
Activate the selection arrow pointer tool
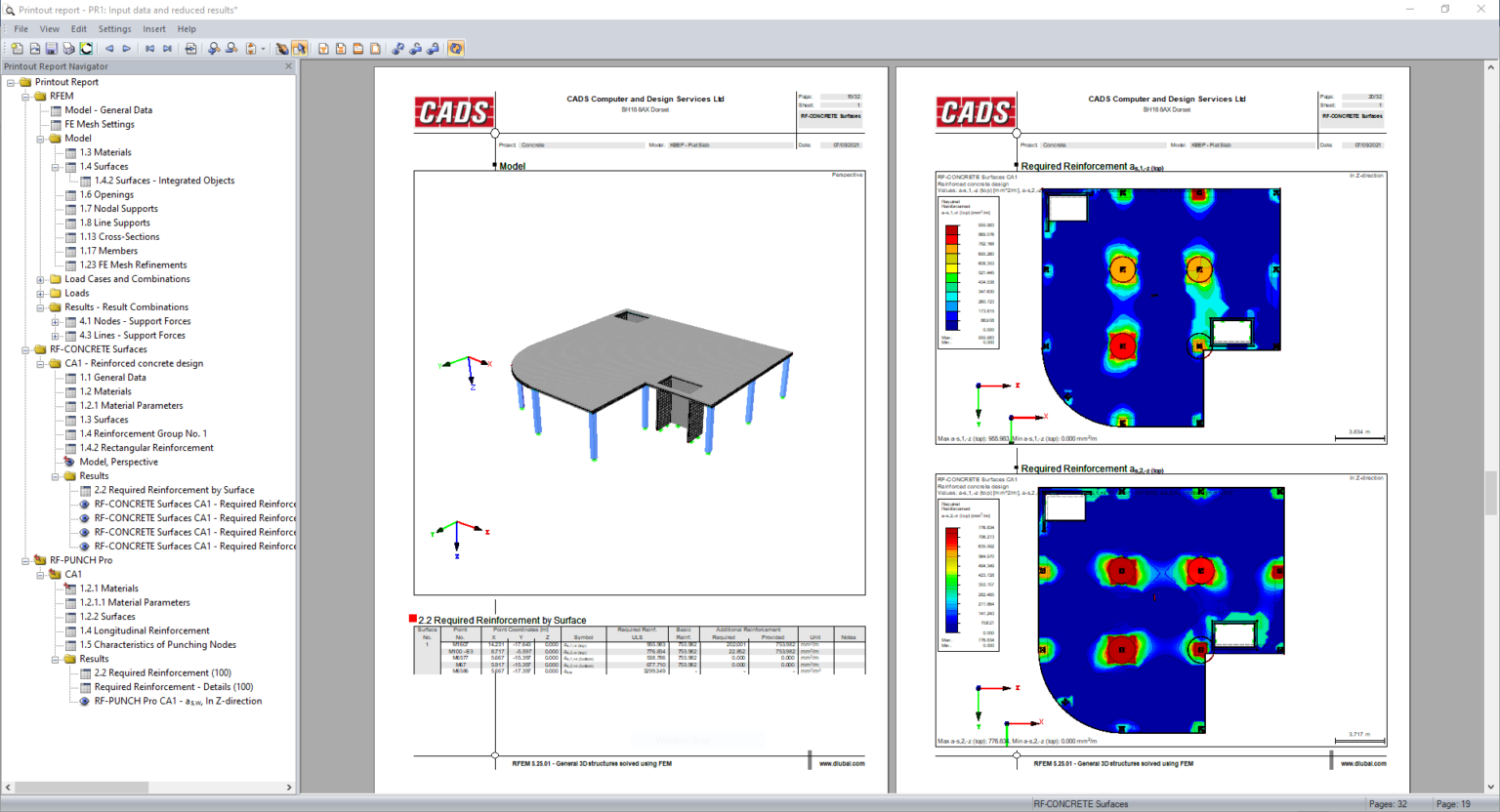click(300, 47)
